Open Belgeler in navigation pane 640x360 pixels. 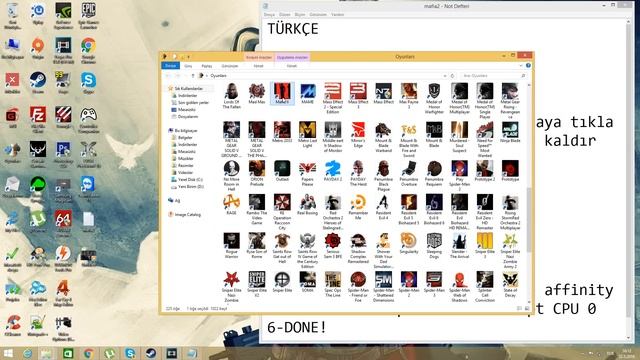[182, 138]
